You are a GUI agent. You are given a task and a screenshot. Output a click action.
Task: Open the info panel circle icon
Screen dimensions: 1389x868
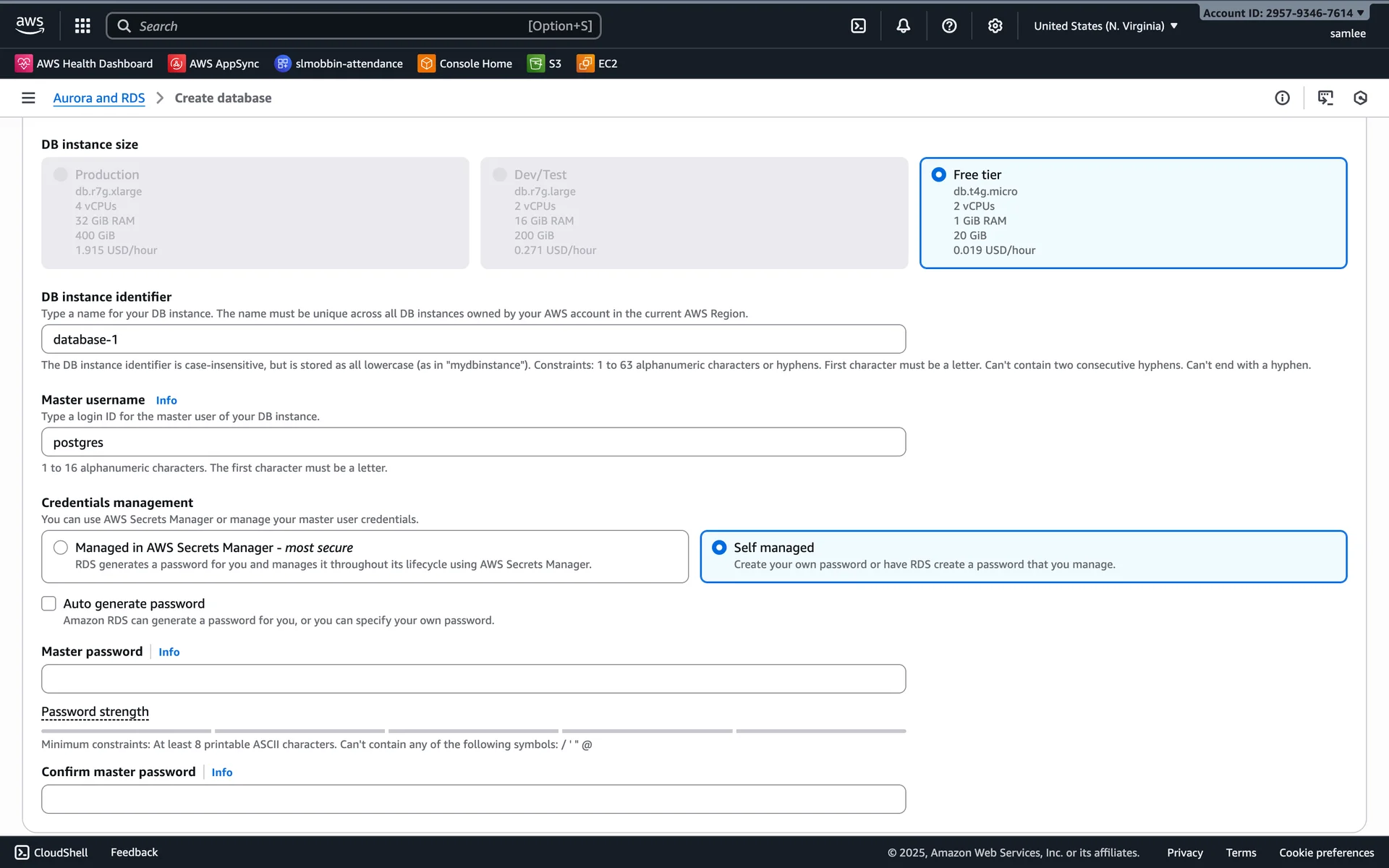point(1282,98)
